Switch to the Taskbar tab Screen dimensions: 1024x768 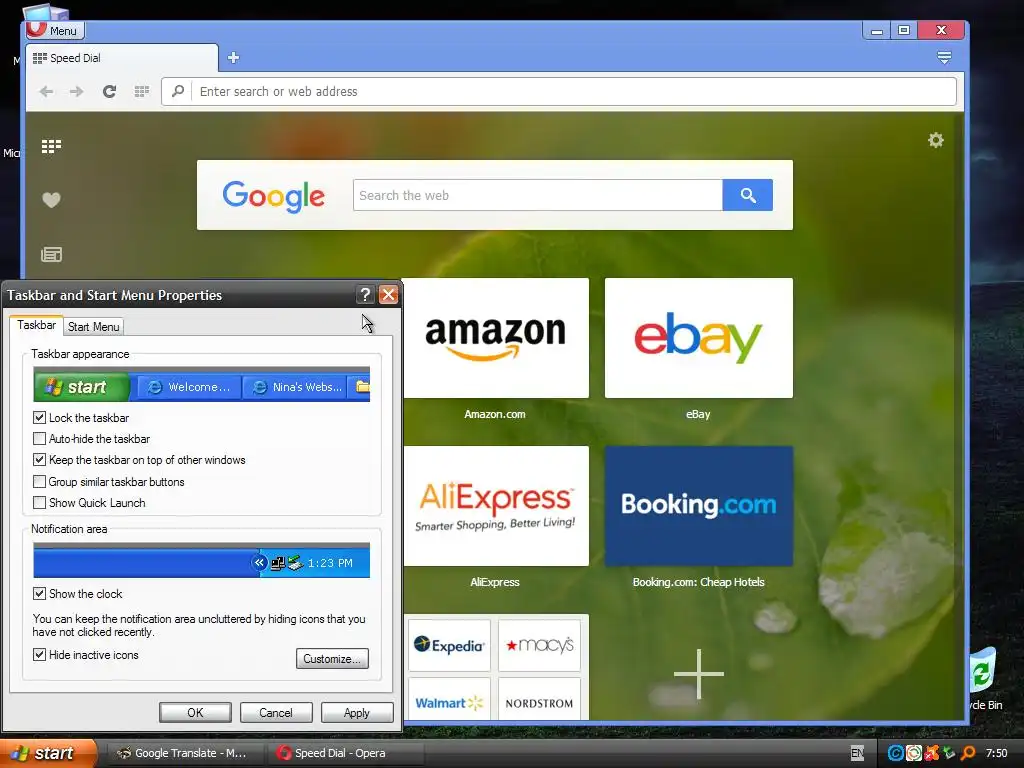pos(37,325)
